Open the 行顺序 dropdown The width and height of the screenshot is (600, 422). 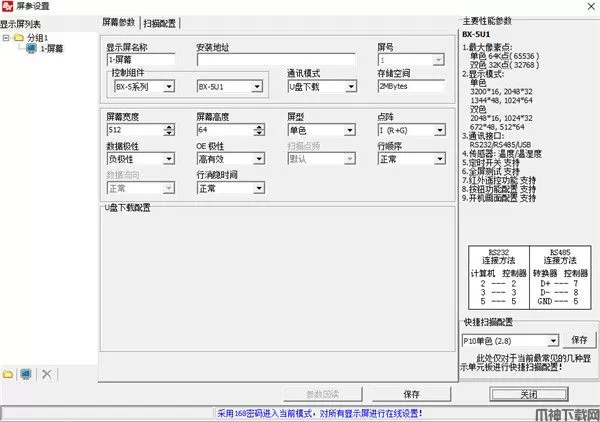pos(440,159)
